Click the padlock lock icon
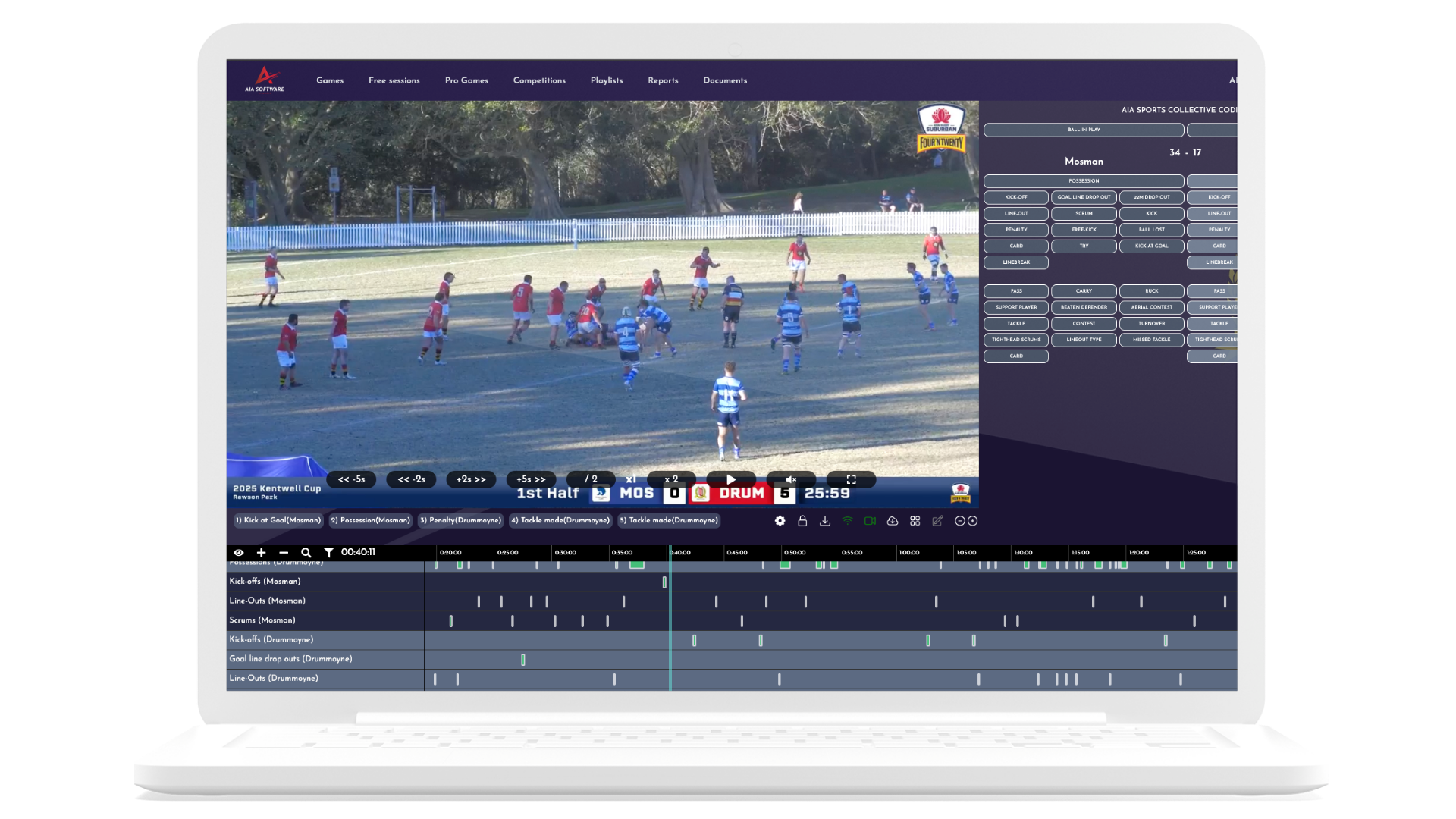The height and width of the screenshot is (819, 1456). [802, 521]
